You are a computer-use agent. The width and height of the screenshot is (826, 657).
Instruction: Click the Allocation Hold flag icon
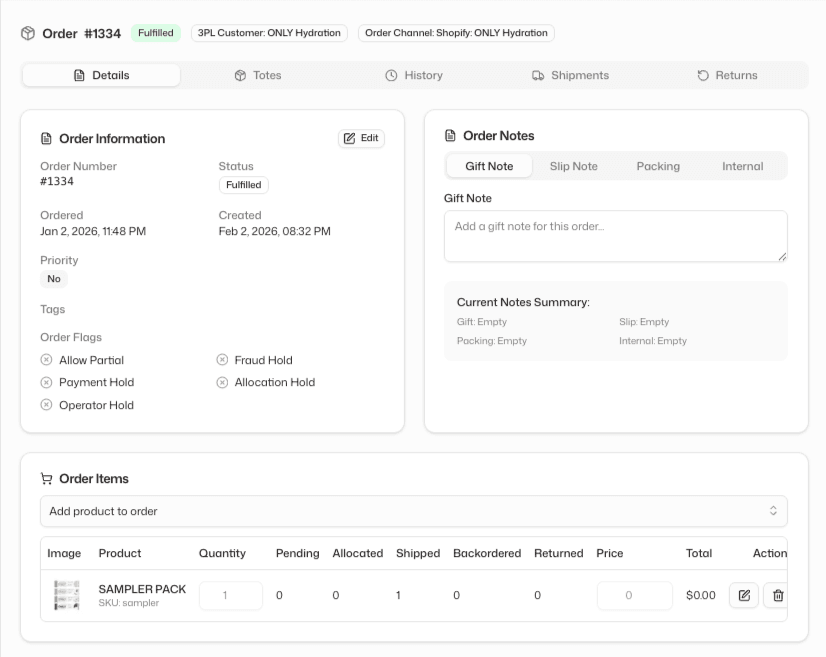click(222, 382)
